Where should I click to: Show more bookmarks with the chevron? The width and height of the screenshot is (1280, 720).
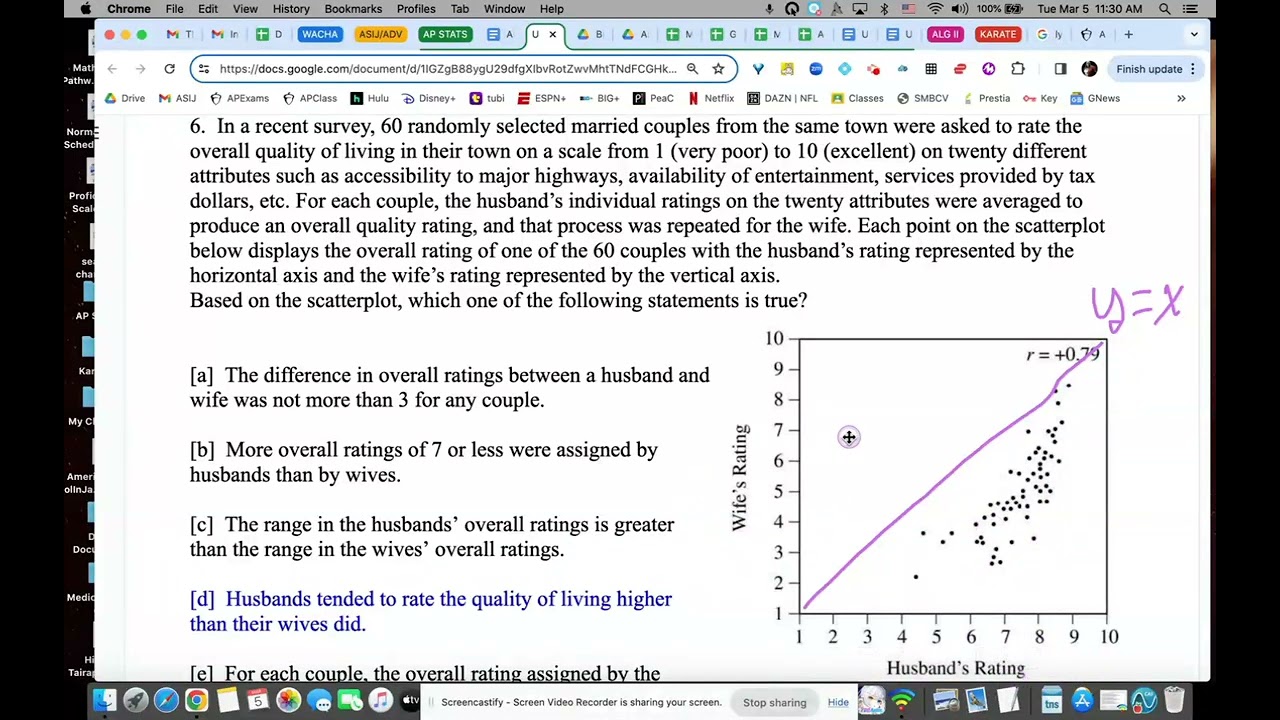(1181, 98)
